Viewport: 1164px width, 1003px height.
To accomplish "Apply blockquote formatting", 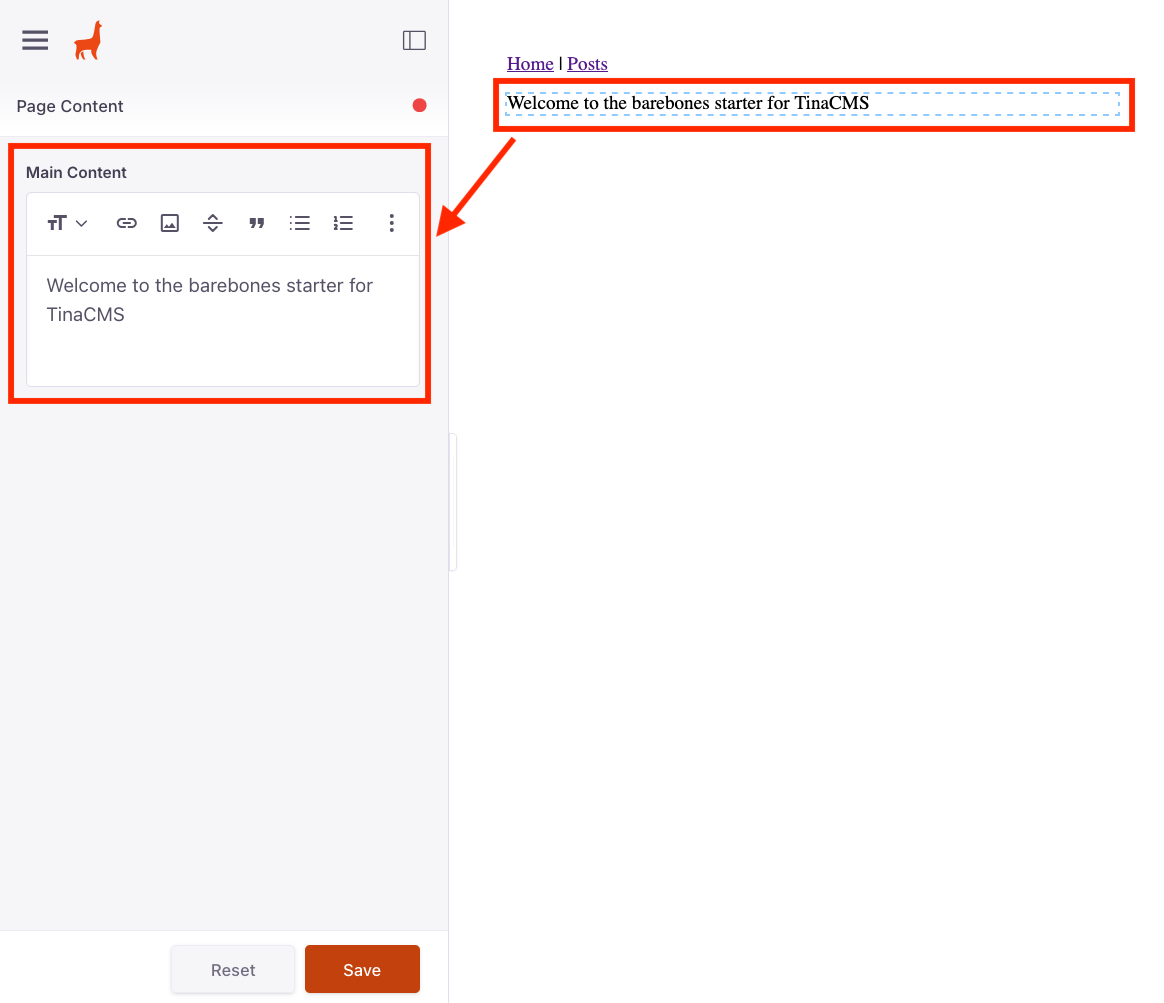I will click(x=256, y=223).
